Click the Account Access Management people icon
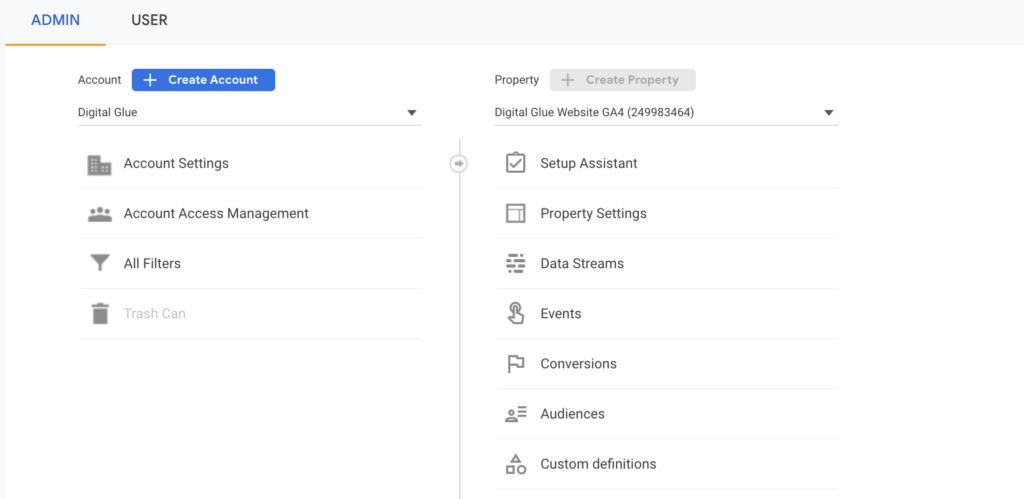Viewport: 1024px width, 499px height. pos(100,214)
